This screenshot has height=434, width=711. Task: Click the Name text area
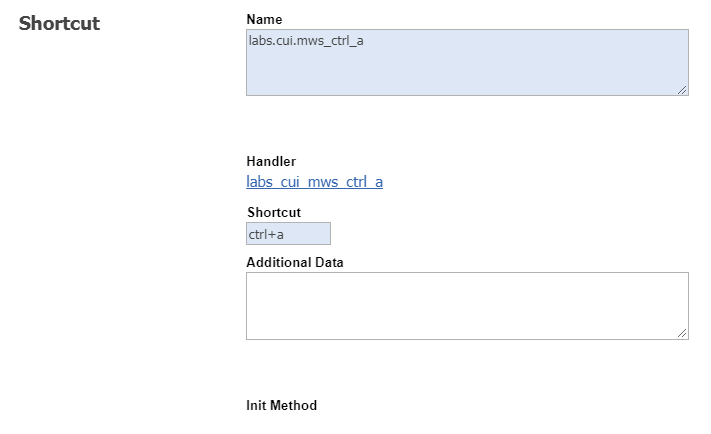click(x=467, y=62)
